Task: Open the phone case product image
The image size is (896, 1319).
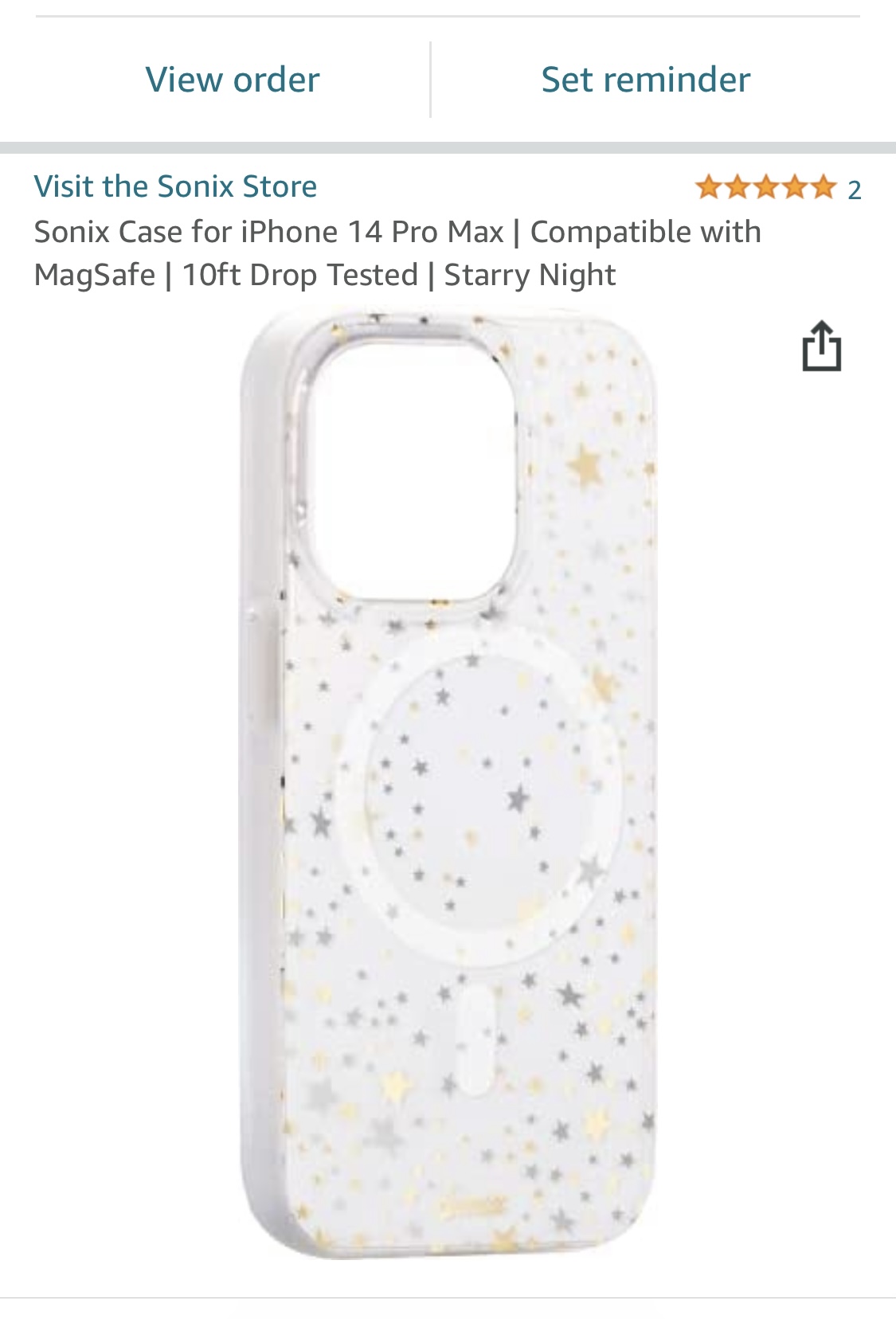Action: (448, 785)
